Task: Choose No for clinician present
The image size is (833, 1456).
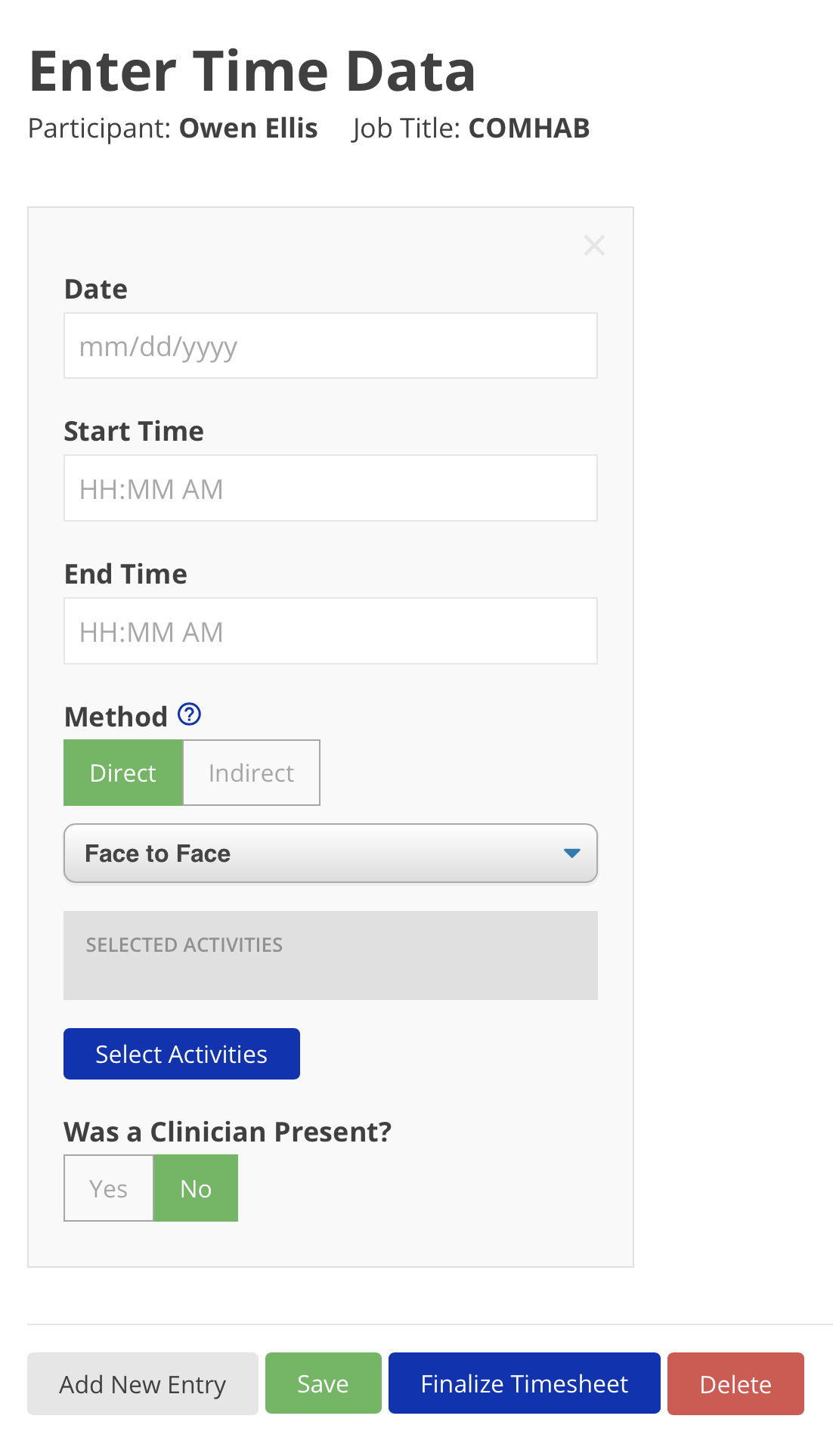Action: [196, 1188]
